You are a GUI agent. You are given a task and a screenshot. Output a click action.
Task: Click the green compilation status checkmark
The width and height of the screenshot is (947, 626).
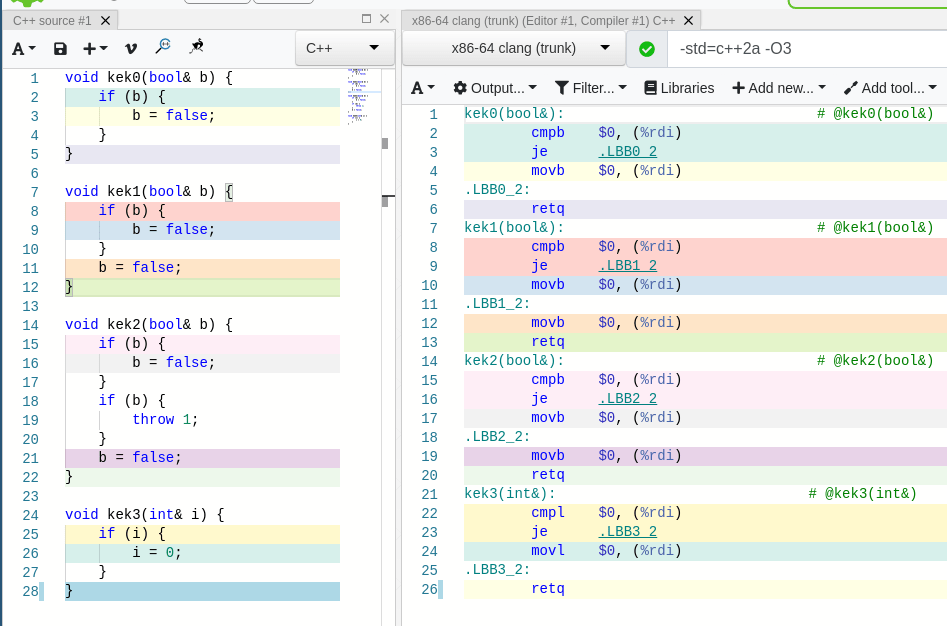pyautogui.click(x=647, y=48)
